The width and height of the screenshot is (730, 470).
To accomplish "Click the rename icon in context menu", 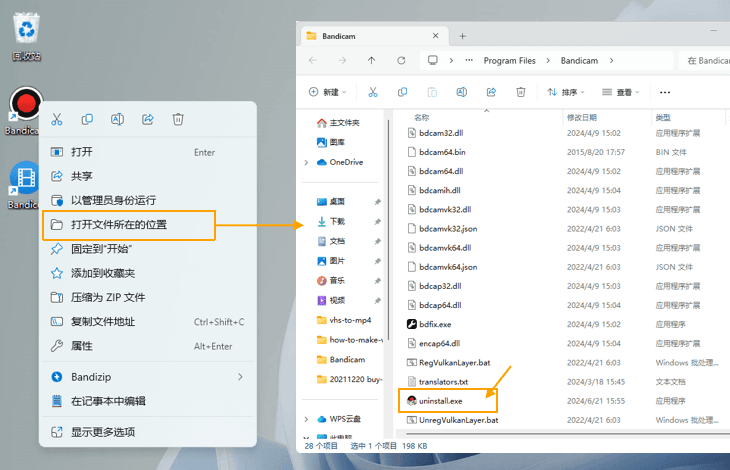I will point(117,120).
